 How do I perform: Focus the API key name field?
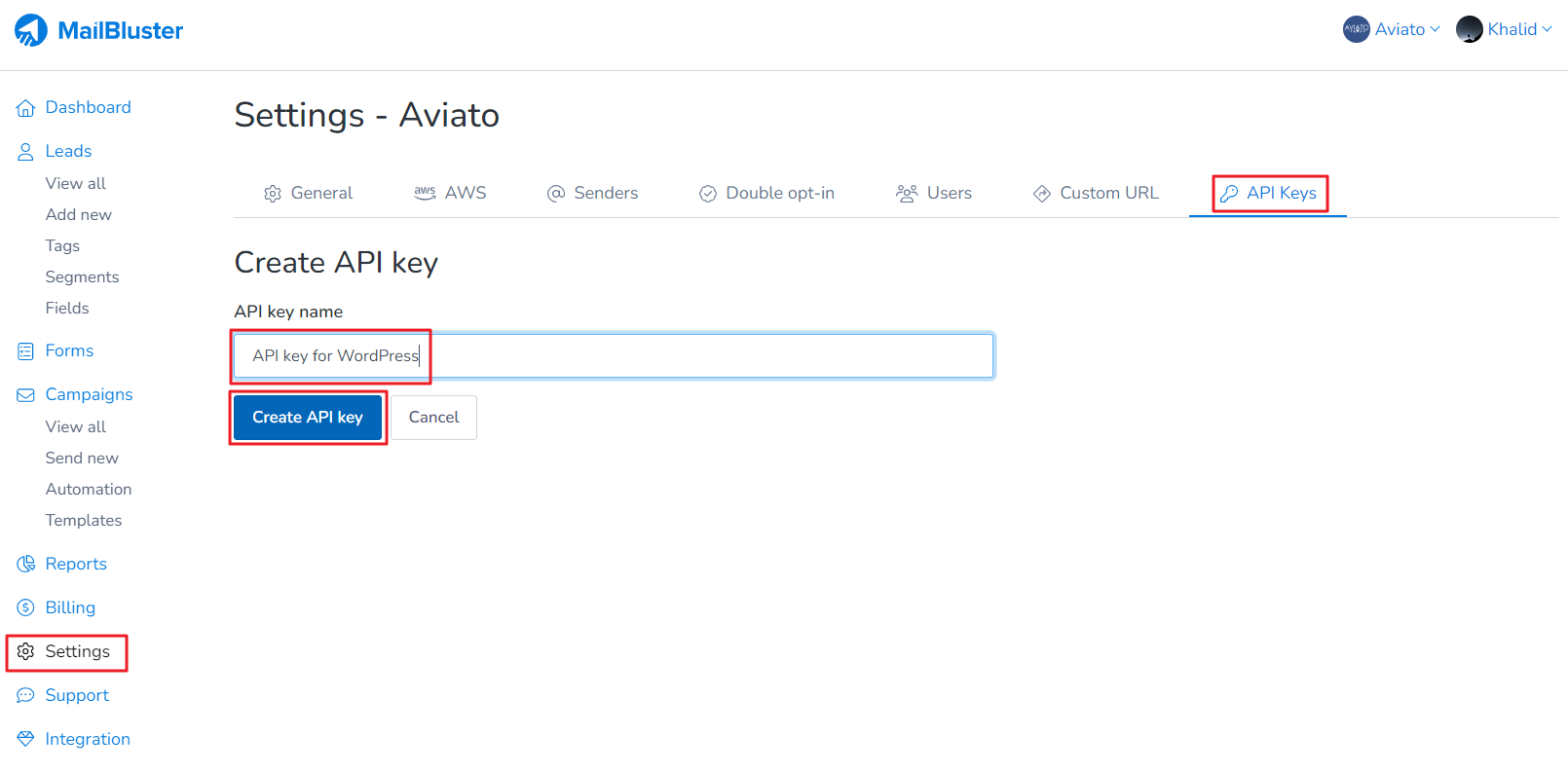(682, 356)
